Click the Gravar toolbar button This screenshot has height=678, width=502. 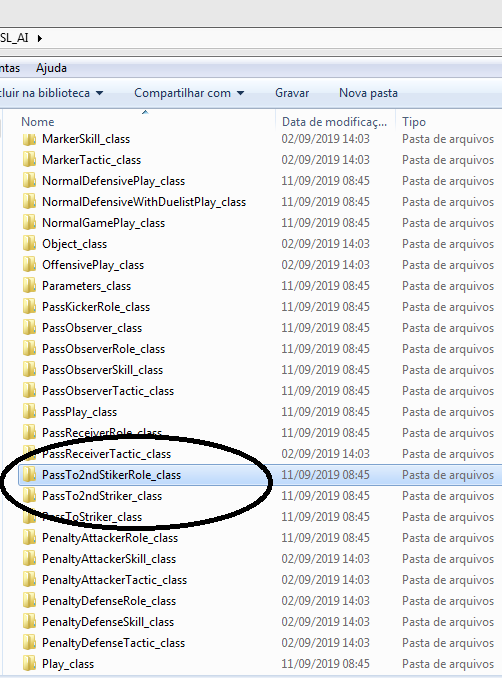coord(292,93)
